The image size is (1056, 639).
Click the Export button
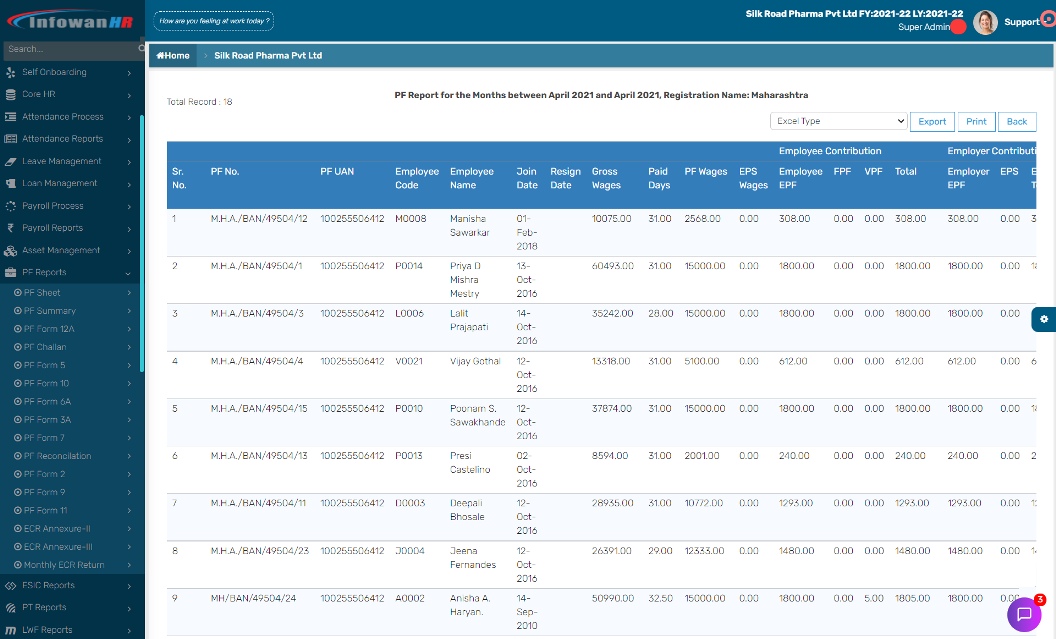(932, 121)
